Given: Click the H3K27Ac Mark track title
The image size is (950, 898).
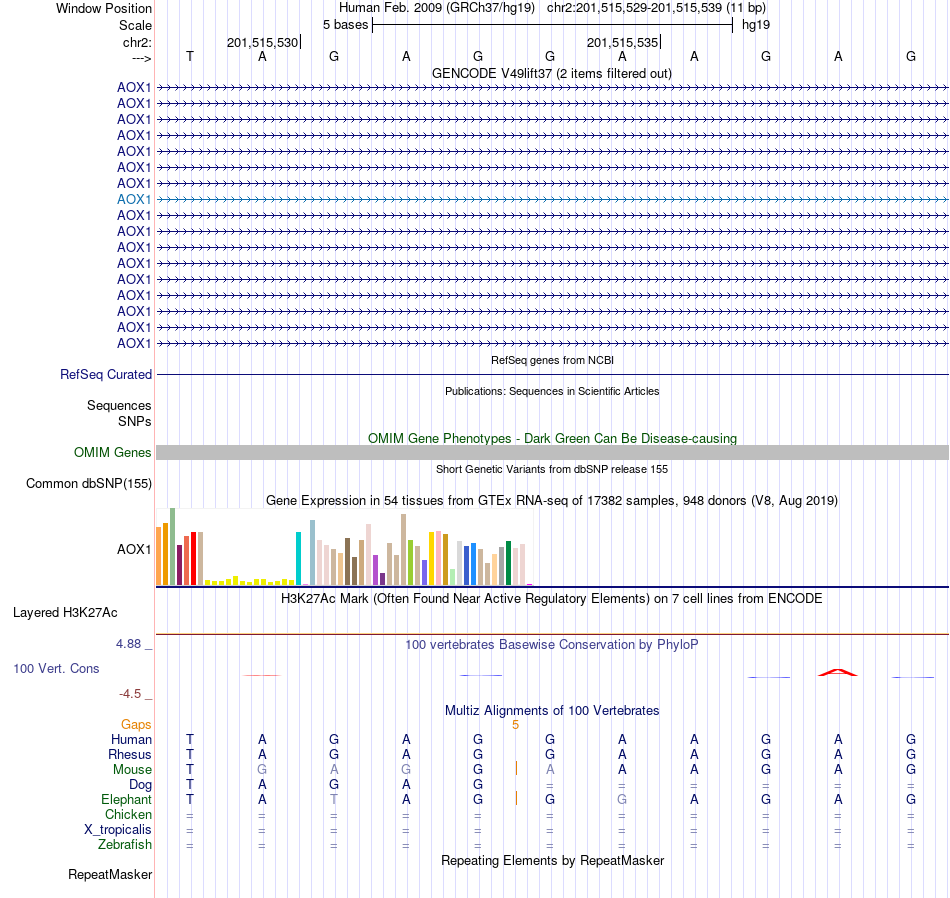Looking at the screenshot, I should (x=552, y=599).
